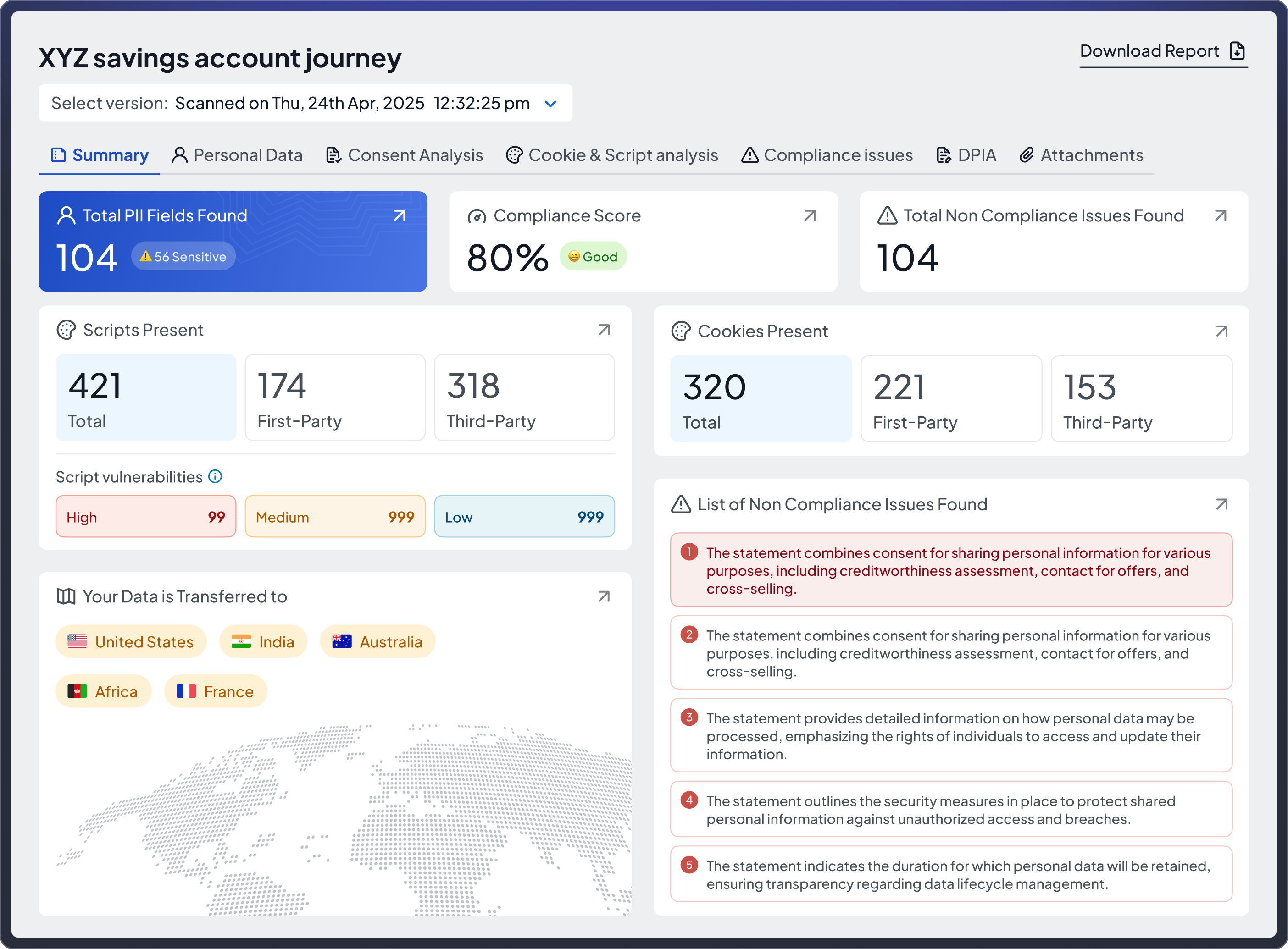Expand Cookies Present card via arrow icon
Image resolution: width=1288 pixels, height=949 pixels.
coord(1222,331)
